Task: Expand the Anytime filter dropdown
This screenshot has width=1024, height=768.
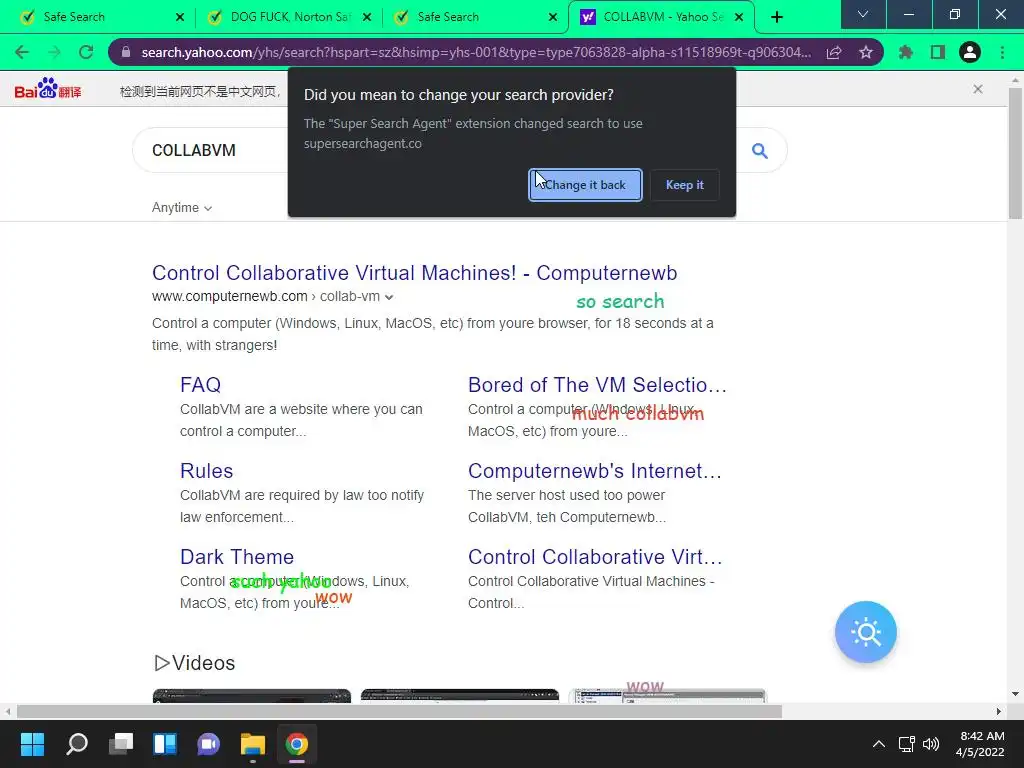Action: click(182, 208)
